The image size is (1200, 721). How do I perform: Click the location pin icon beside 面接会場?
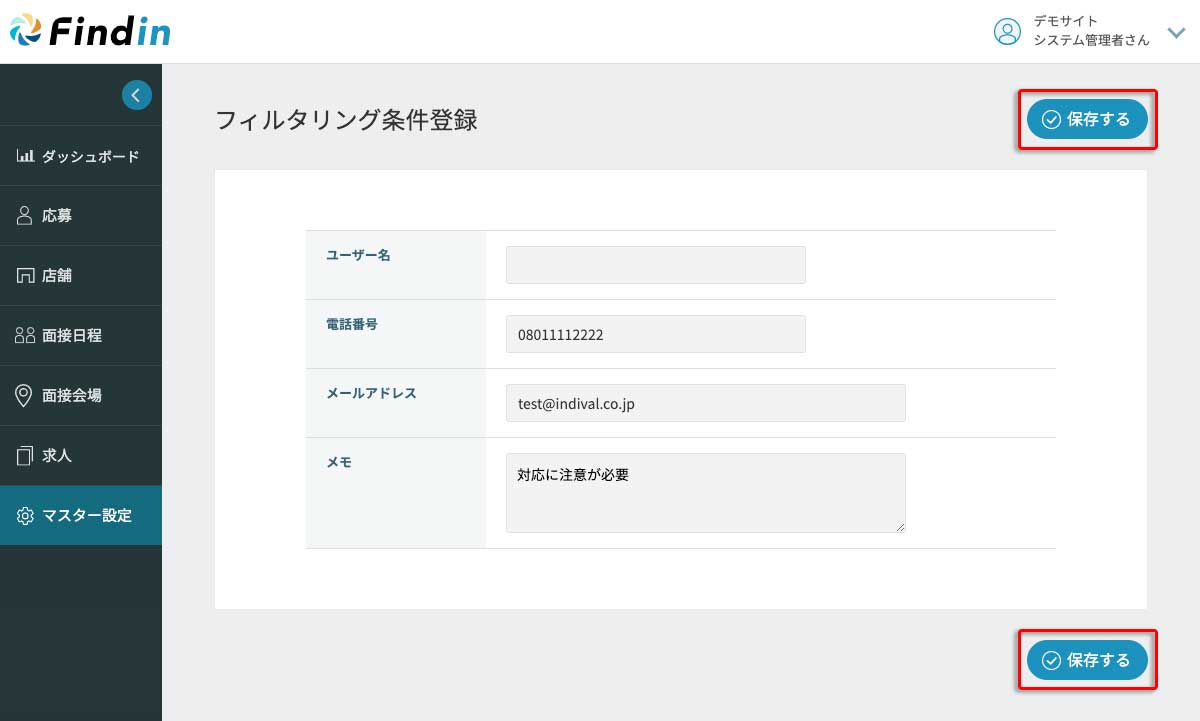26,396
